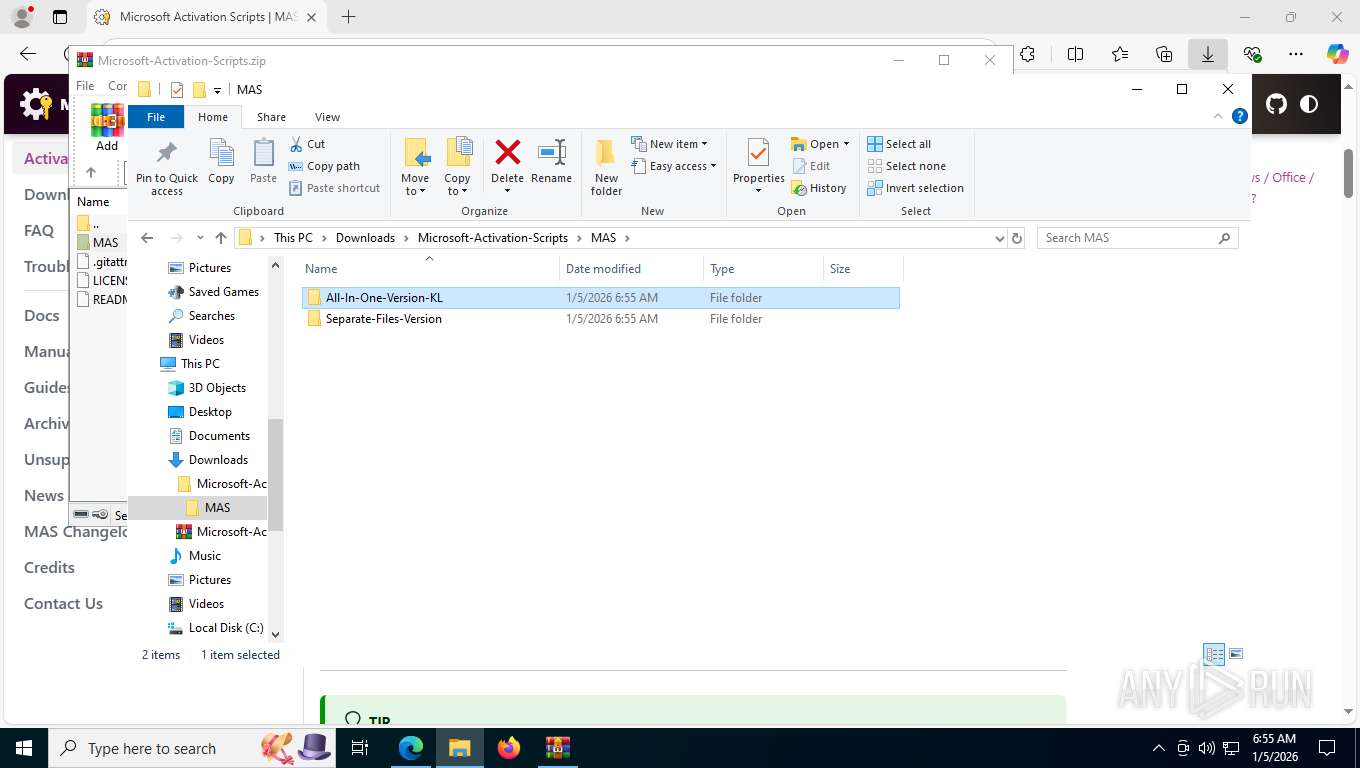Viewport: 1360px width, 768px height.
Task: Open GitHub icon on MAS webpage
Action: pyautogui.click(x=1276, y=104)
